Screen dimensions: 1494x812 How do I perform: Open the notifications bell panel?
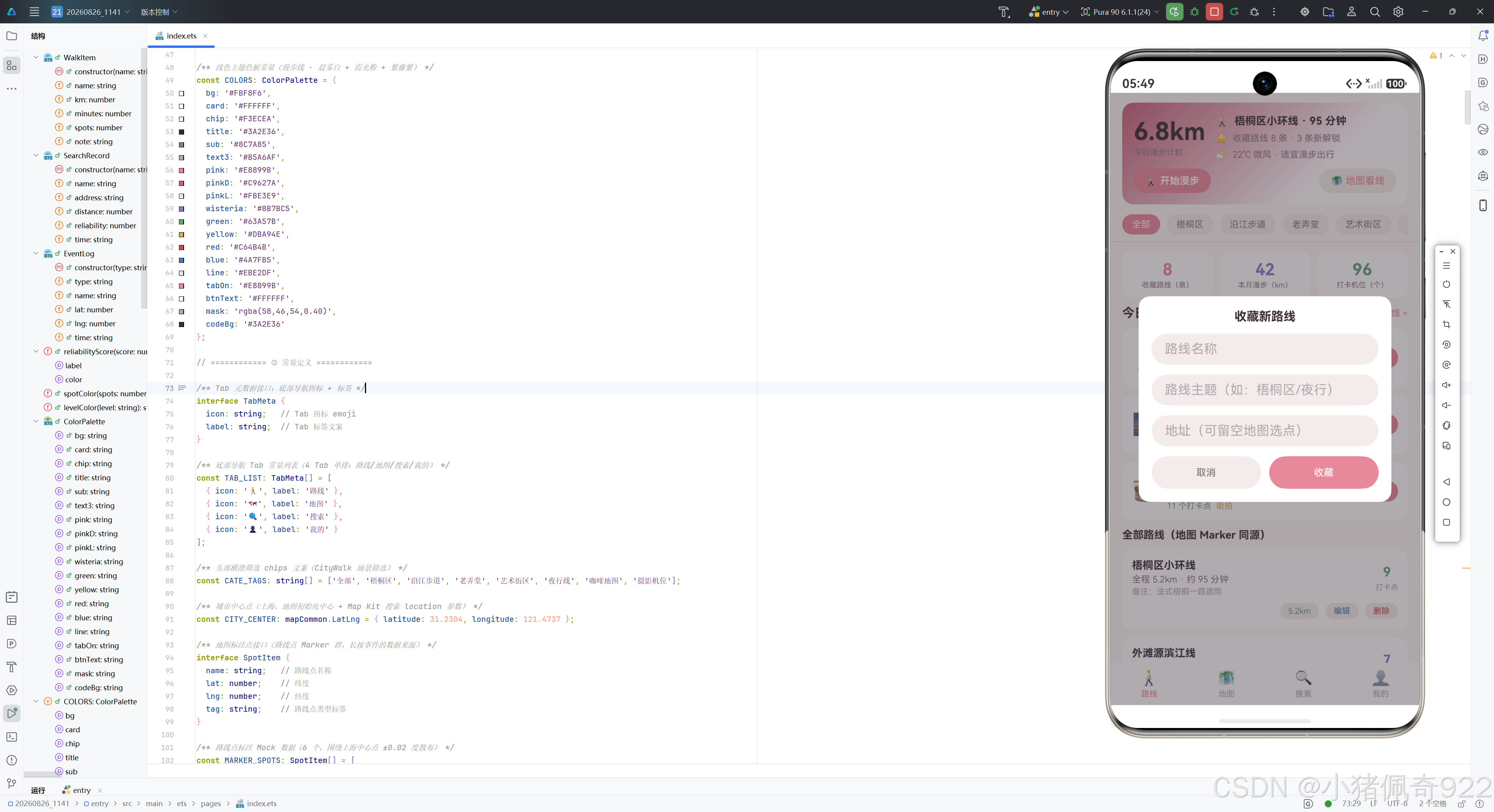(x=1483, y=35)
